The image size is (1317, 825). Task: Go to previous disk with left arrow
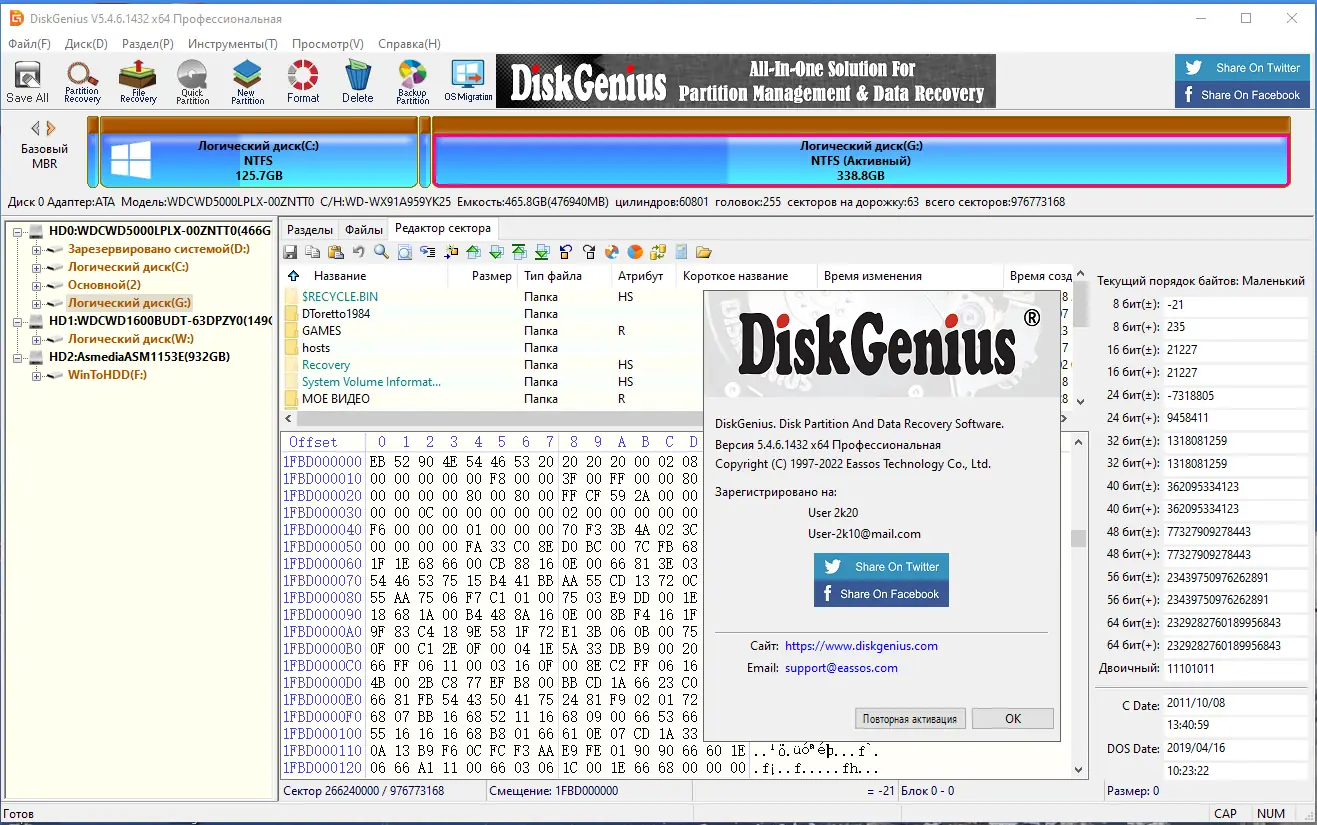(x=35, y=128)
